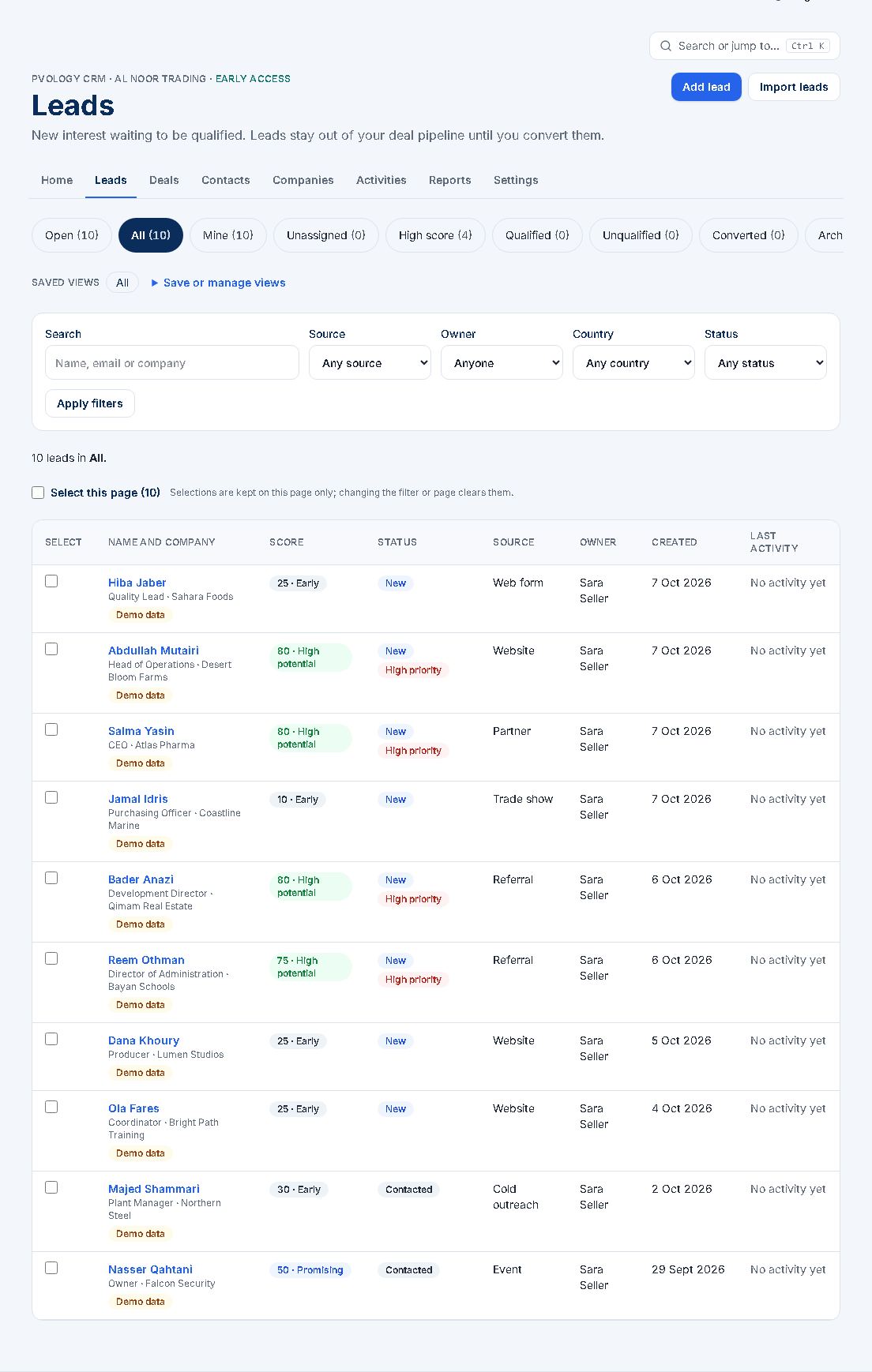Select the Reem Othman row checkbox
This screenshot has height=1372, width=872.
(x=51, y=958)
